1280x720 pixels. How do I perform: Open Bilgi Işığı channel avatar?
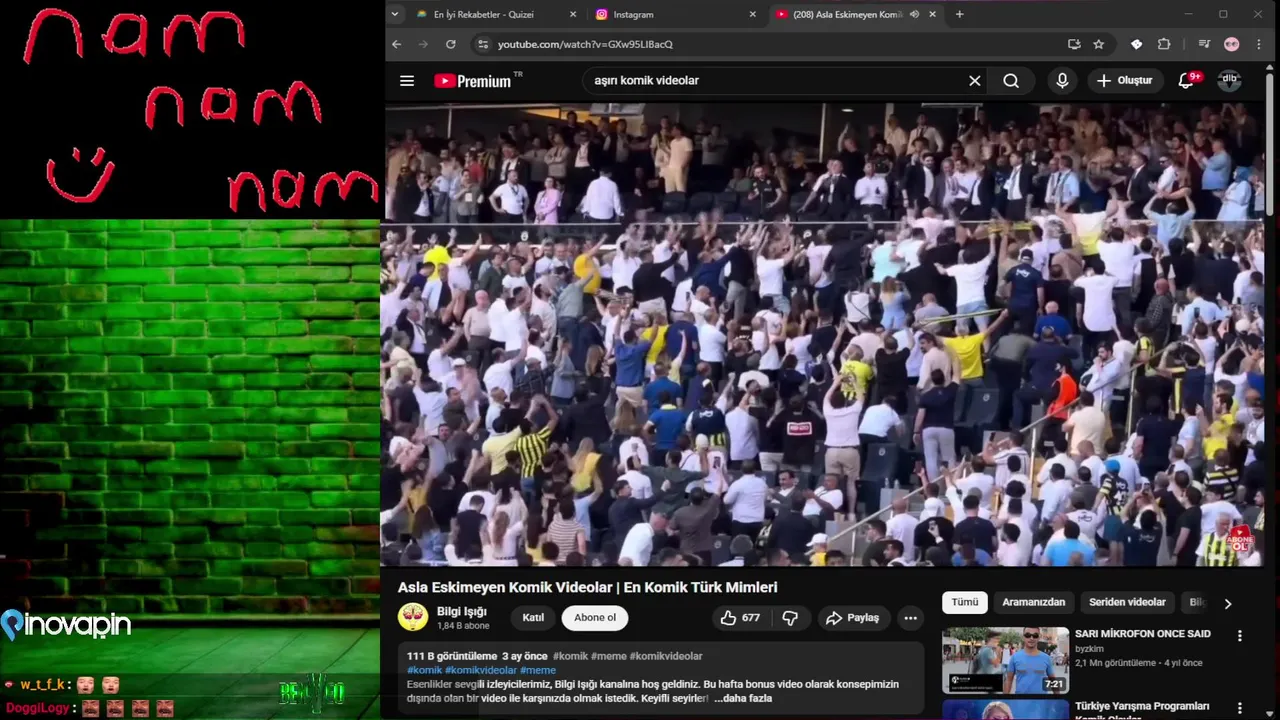pos(413,617)
